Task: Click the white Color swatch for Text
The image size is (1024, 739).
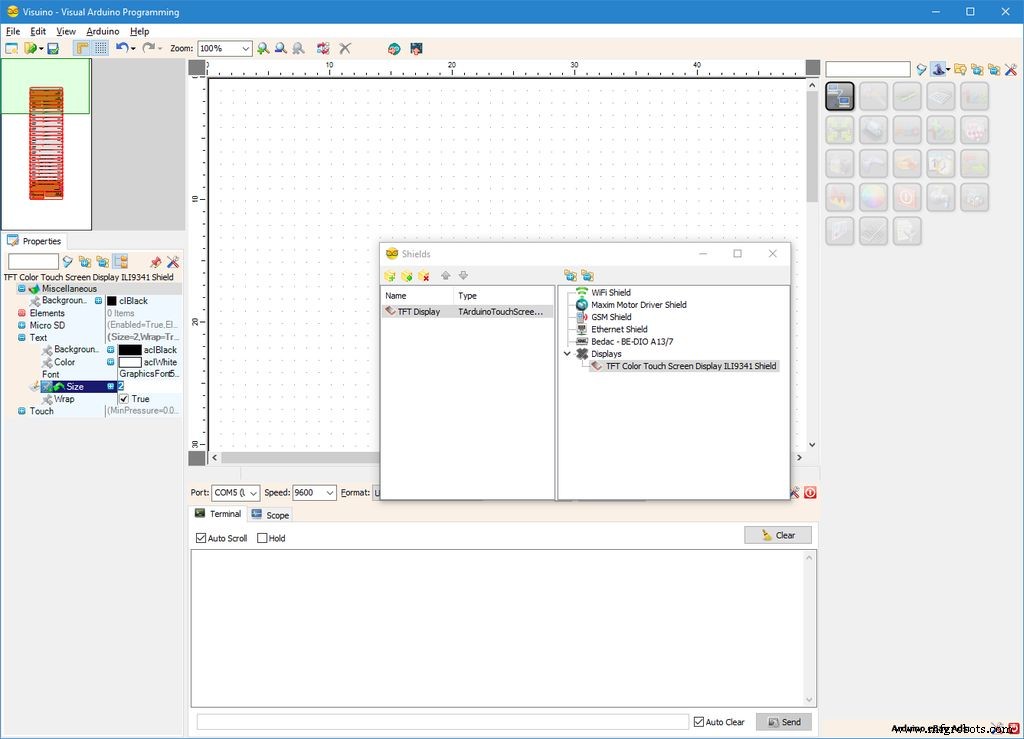Action: (x=130, y=362)
